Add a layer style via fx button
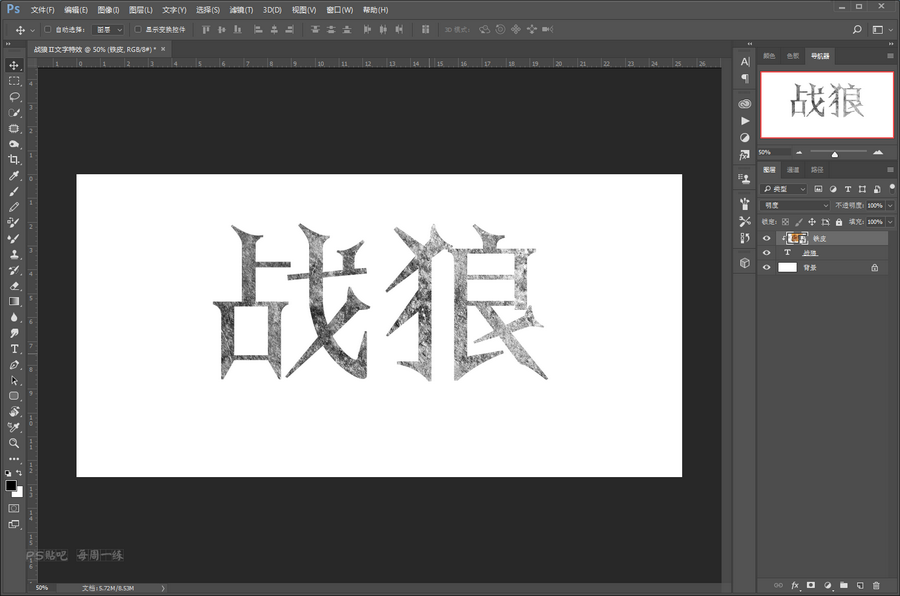This screenshot has width=900, height=596. pos(795,586)
